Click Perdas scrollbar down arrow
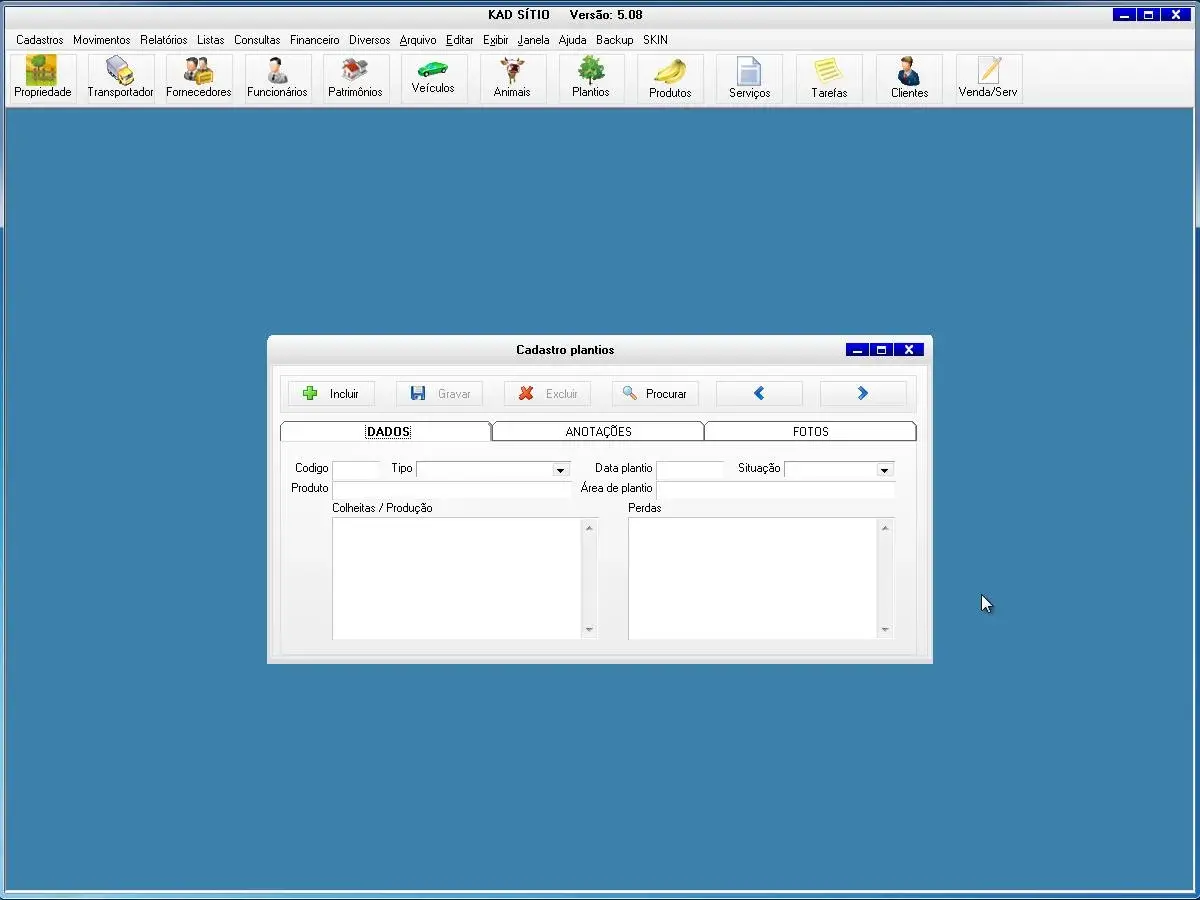Screen dimensions: 1200x900 pyautogui.click(x=885, y=630)
